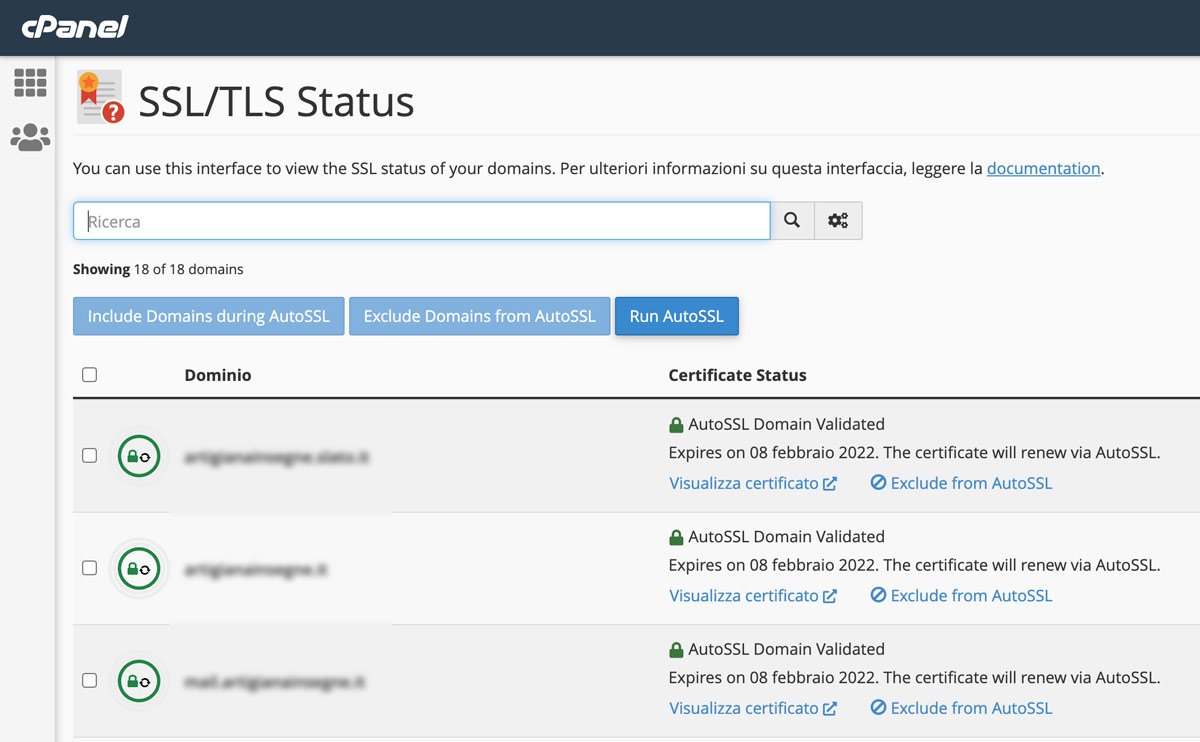Check the first domain row checkbox

(x=90, y=455)
